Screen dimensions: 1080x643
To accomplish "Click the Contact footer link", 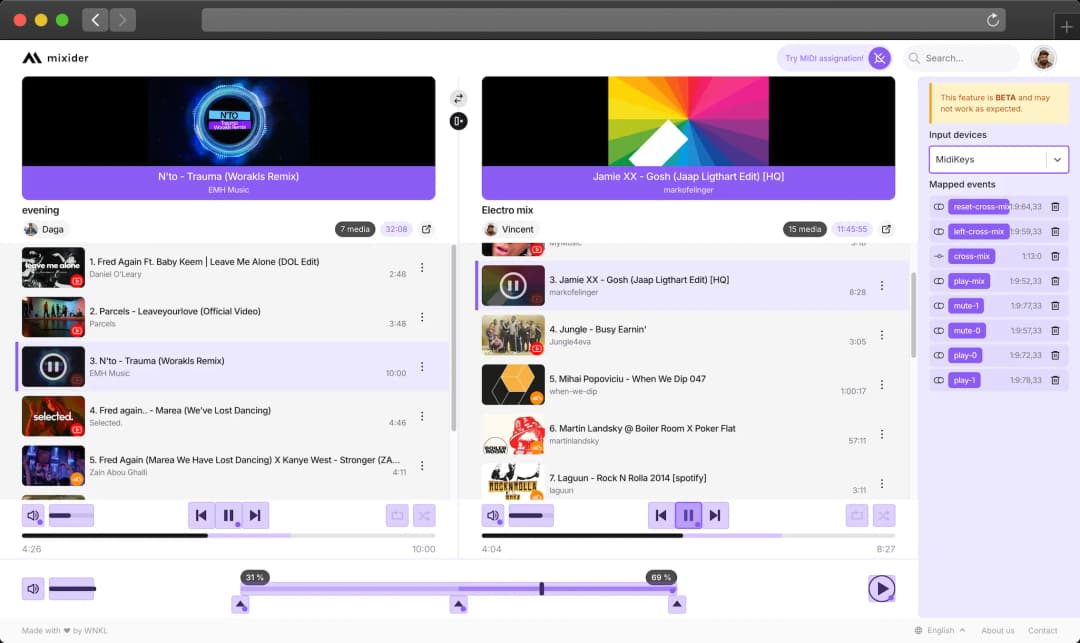I will [x=1042, y=630].
